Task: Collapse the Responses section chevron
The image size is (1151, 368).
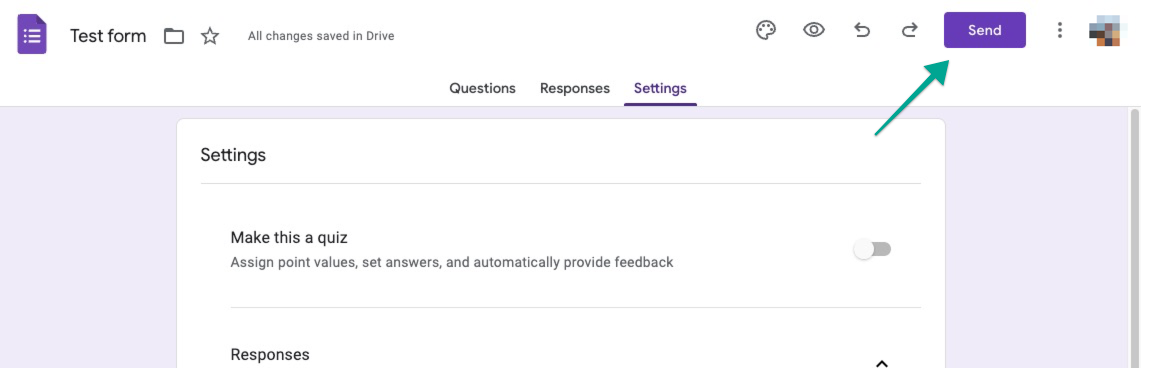Action: tap(882, 362)
